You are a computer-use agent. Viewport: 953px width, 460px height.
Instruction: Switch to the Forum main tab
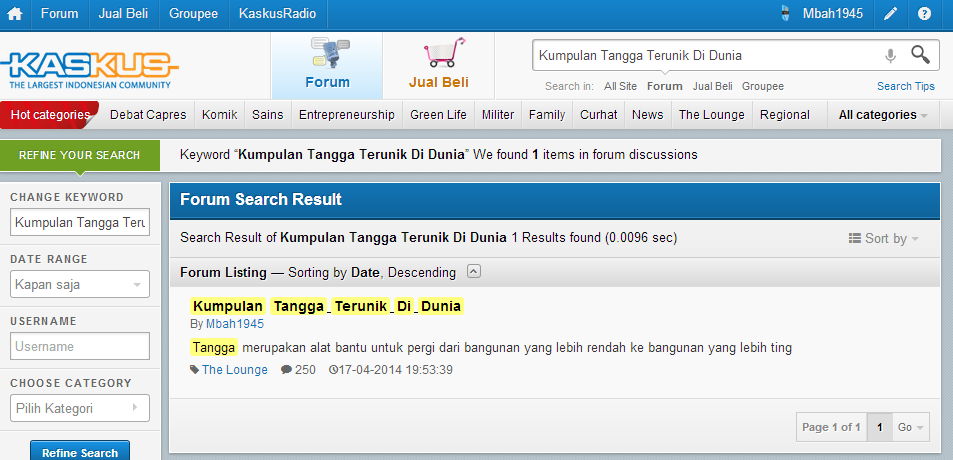(327, 66)
